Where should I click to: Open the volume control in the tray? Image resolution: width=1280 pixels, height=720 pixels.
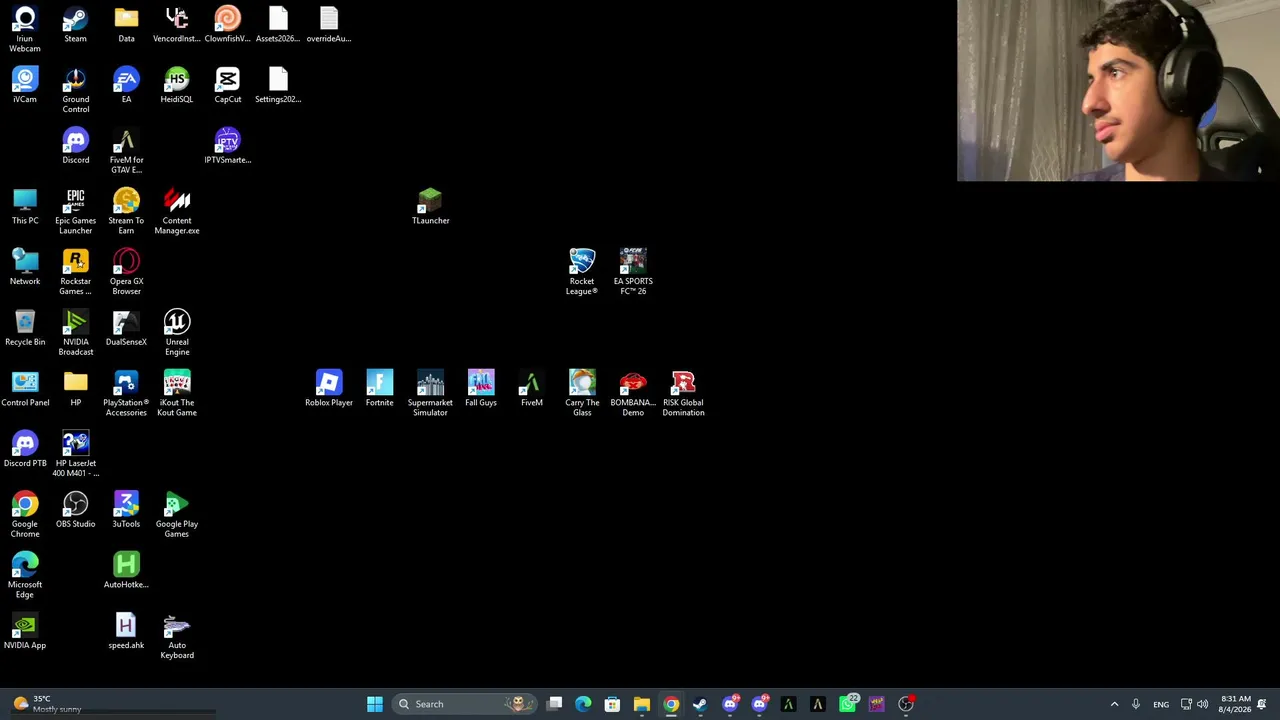(1202, 704)
